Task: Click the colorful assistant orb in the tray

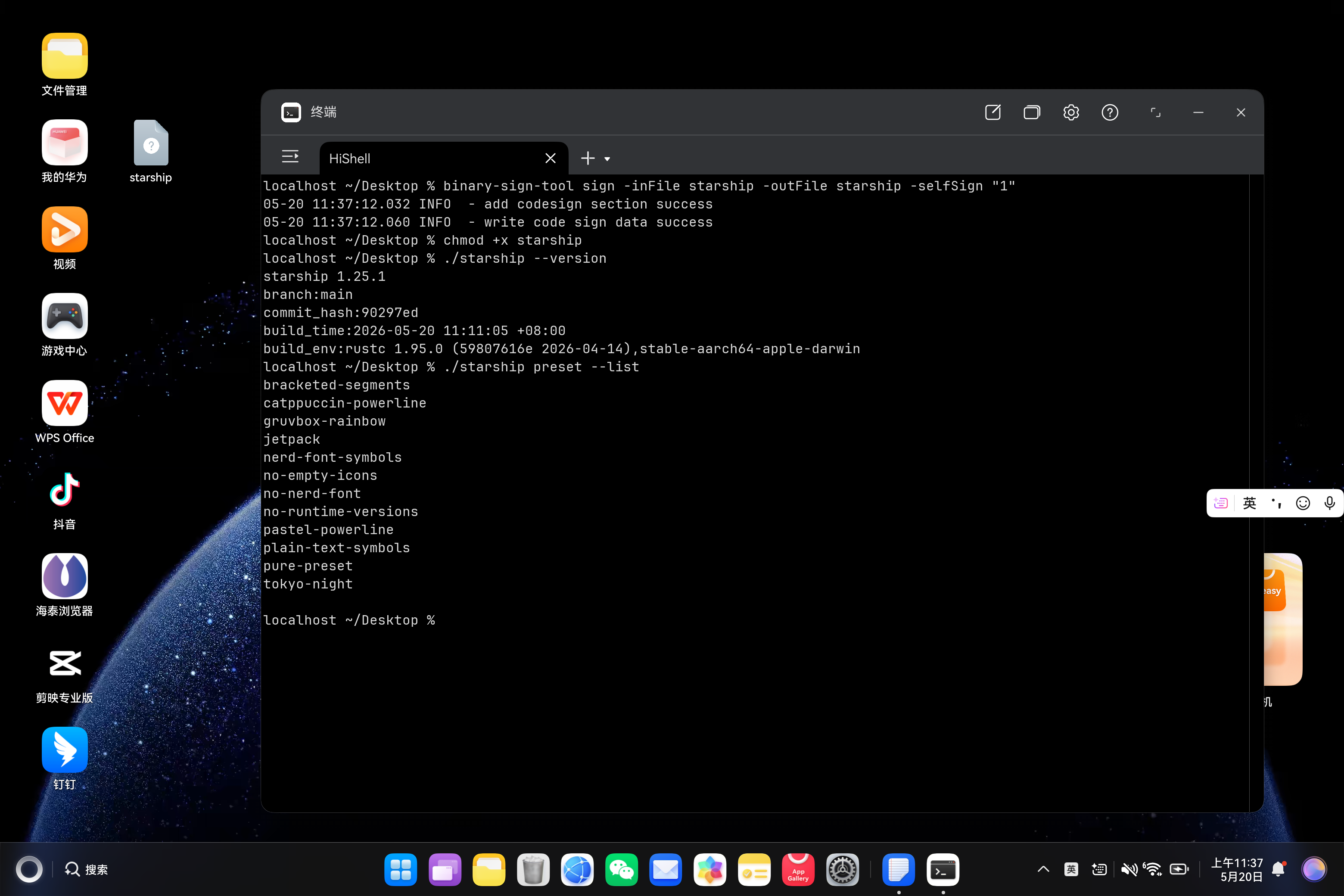Action: pos(1314,869)
